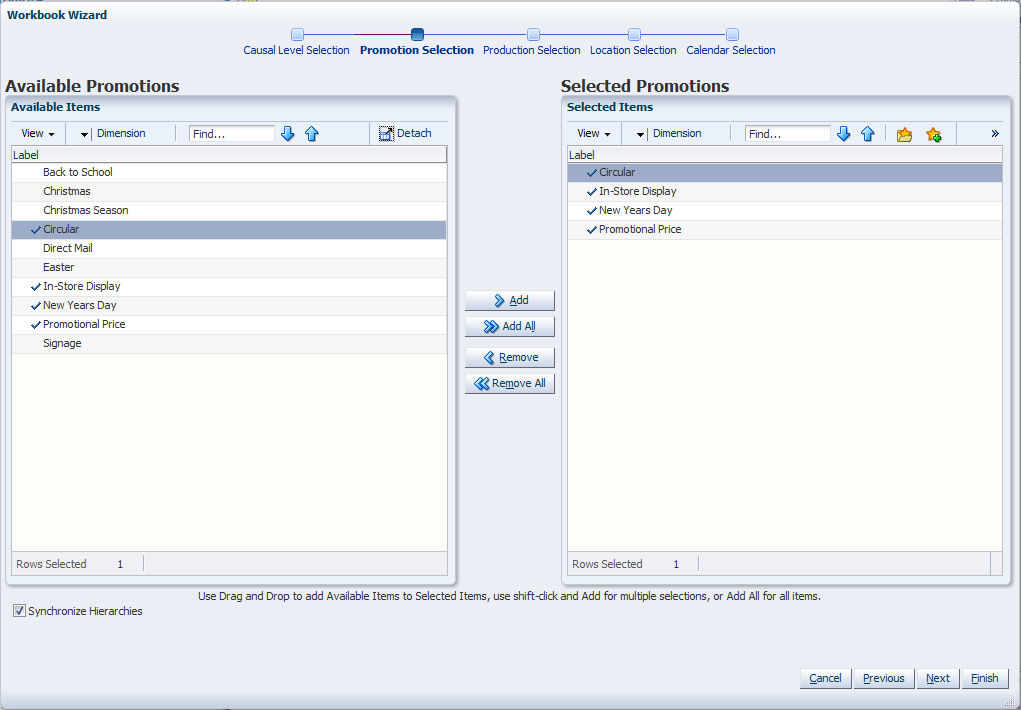Click the Cancel button

825,678
